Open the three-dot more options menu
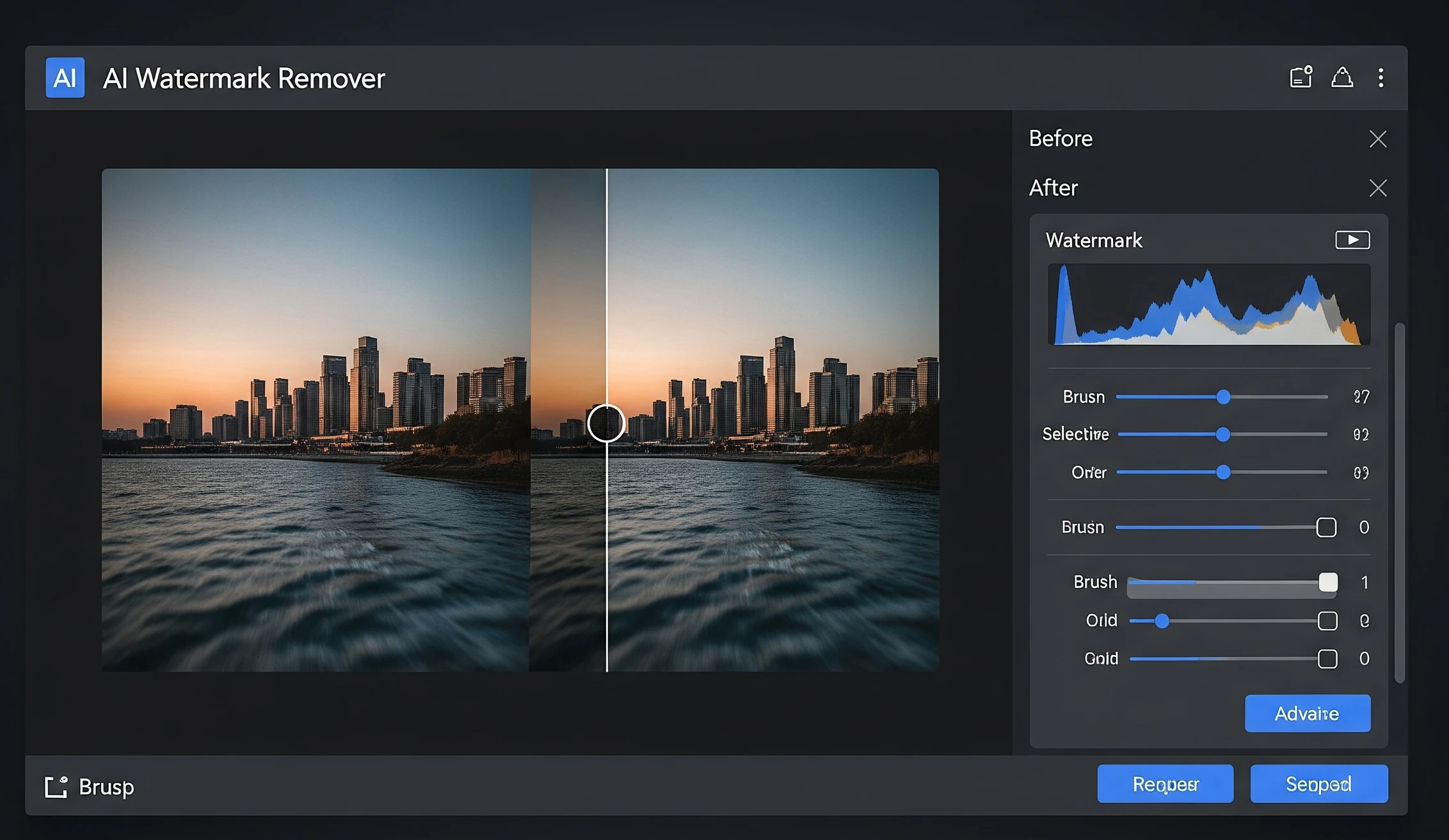This screenshot has height=840, width=1449. coord(1381,77)
